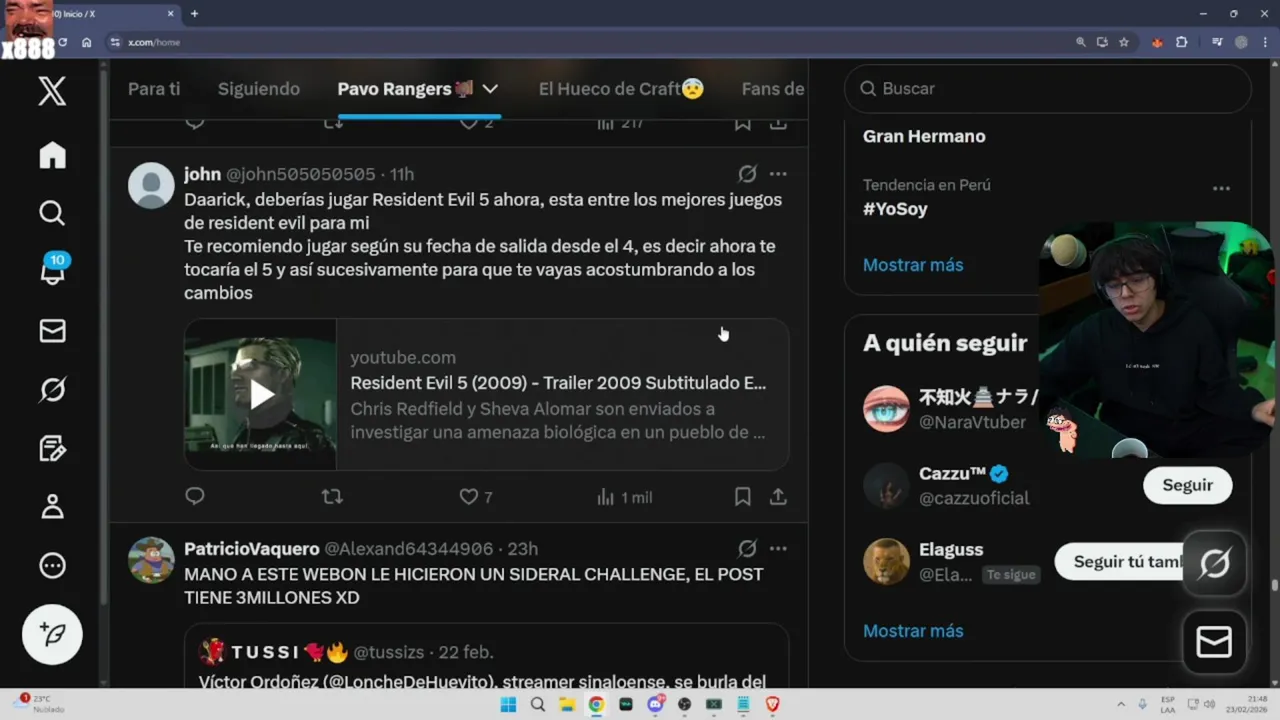Play the Resident Evil 5 trailer thumbnail
The width and height of the screenshot is (1280, 720).
coord(261,394)
